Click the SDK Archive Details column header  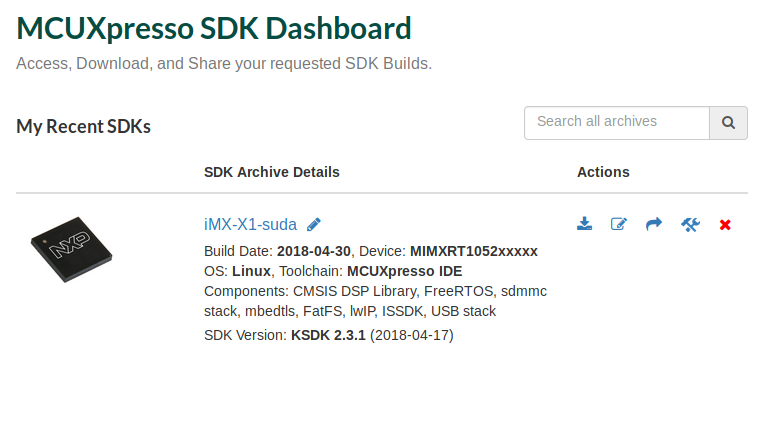pyautogui.click(x=272, y=172)
